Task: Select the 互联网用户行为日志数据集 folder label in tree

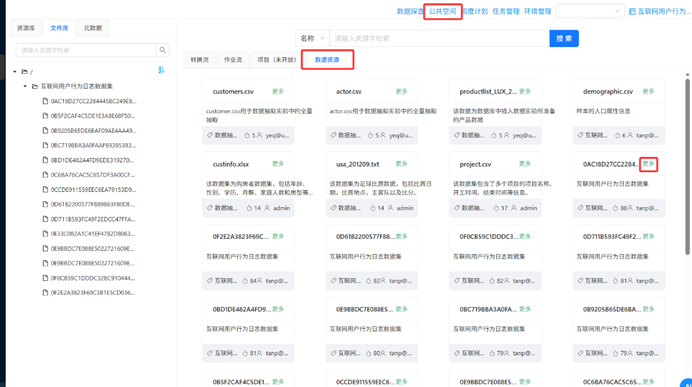Action: tap(77, 86)
